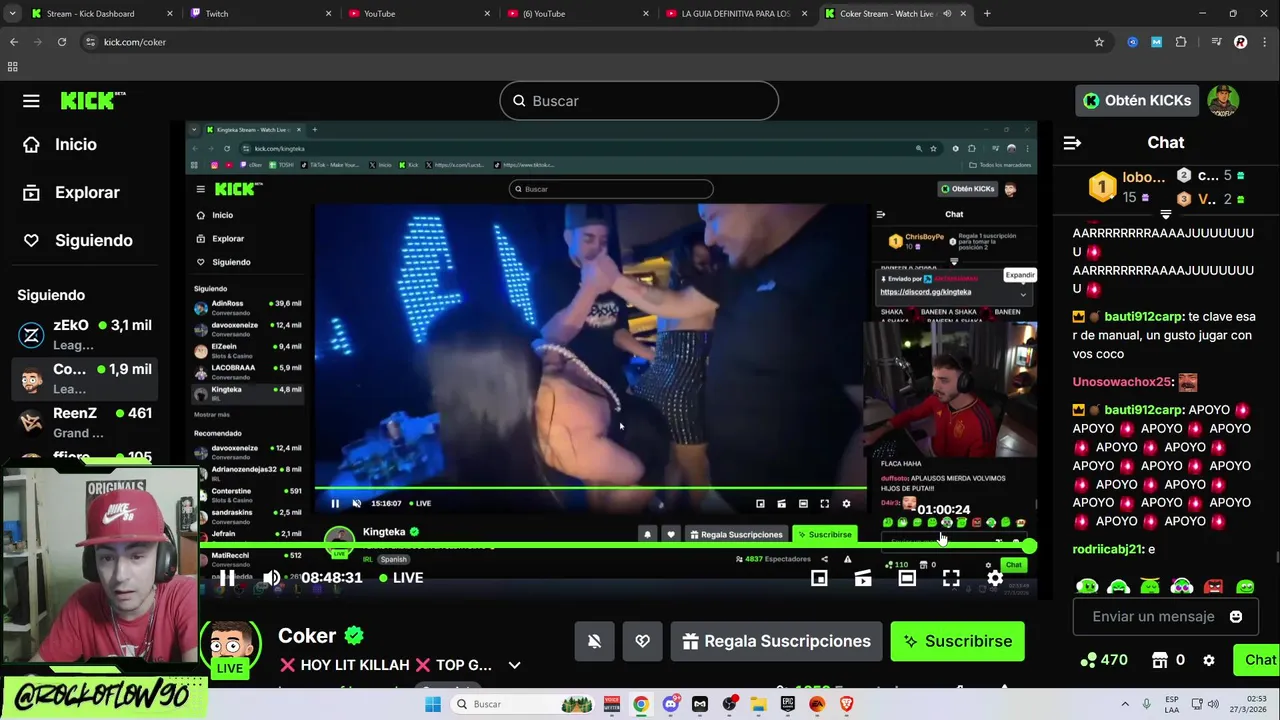Switch to LA GUIA DEFINITIVA tab
1280x720 pixels.
click(735, 14)
